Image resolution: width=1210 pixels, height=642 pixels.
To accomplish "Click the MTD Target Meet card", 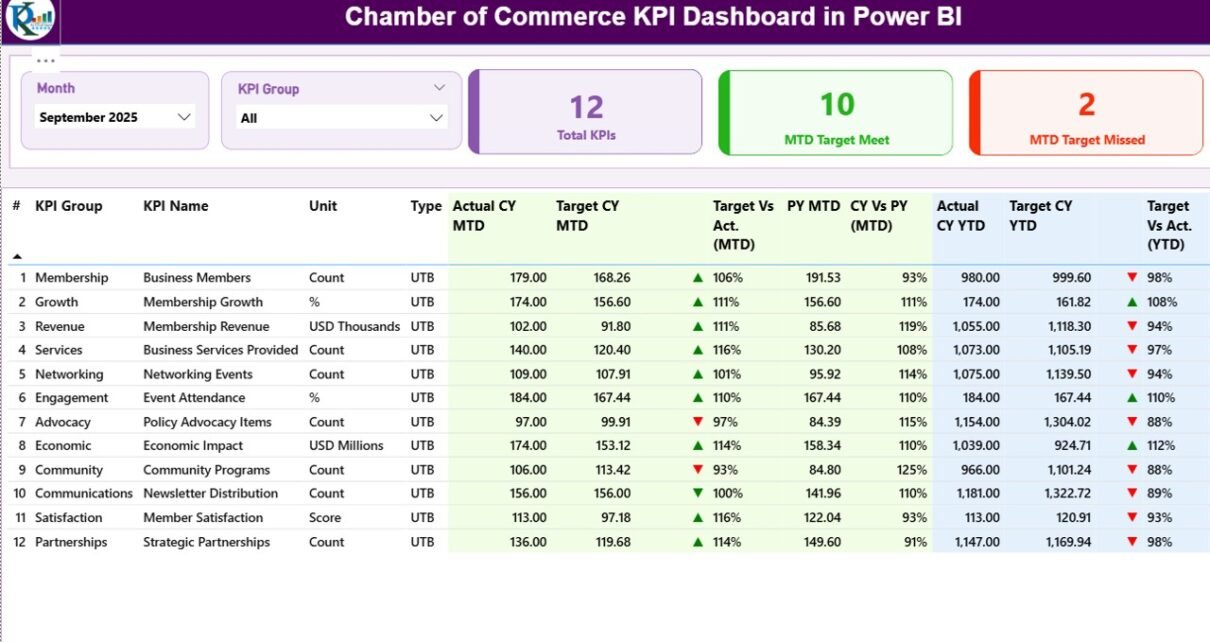I will (836, 113).
